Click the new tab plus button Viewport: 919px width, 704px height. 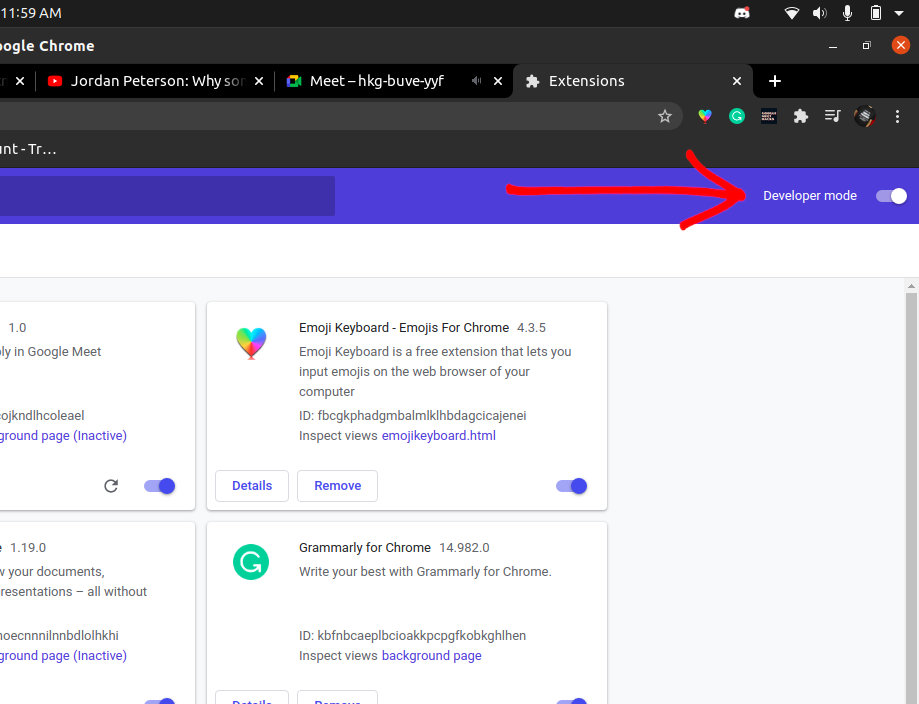point(775,81)
